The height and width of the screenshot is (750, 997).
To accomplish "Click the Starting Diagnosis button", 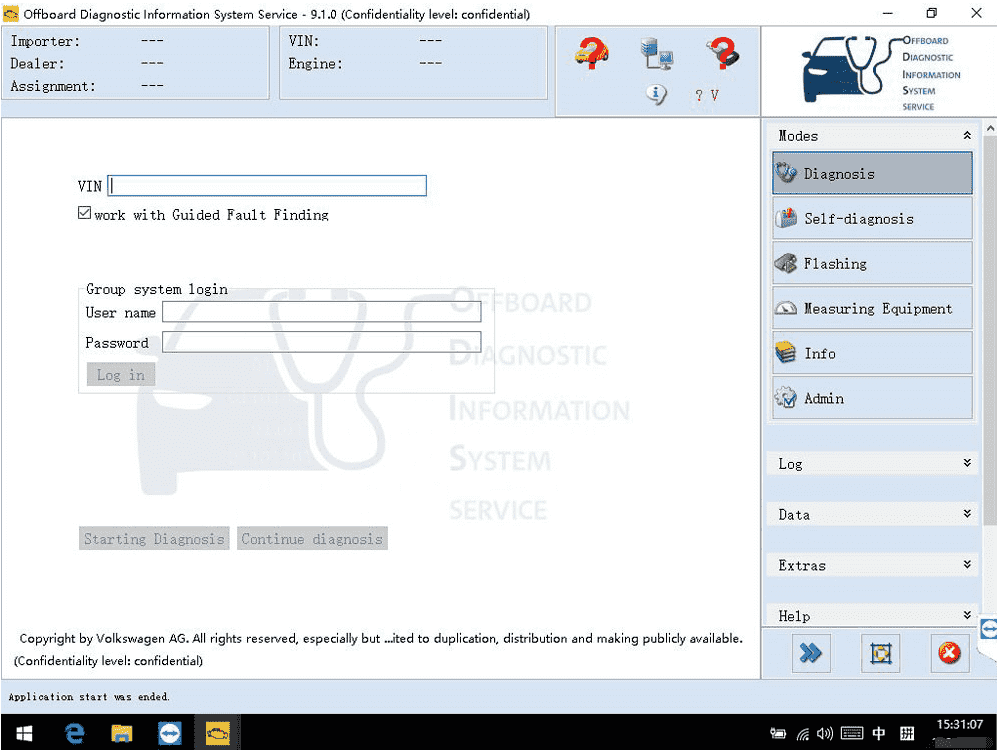I will pos(154,538).
